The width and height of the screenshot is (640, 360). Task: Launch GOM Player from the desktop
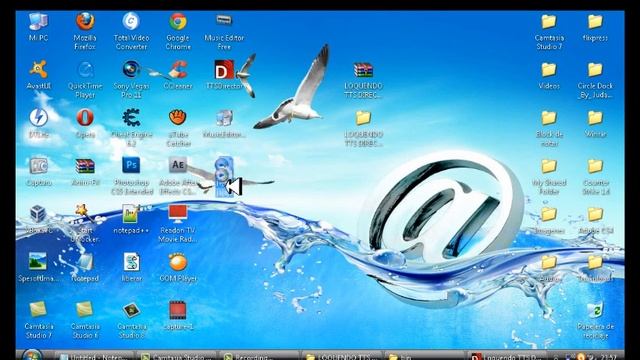click(178, 262)
